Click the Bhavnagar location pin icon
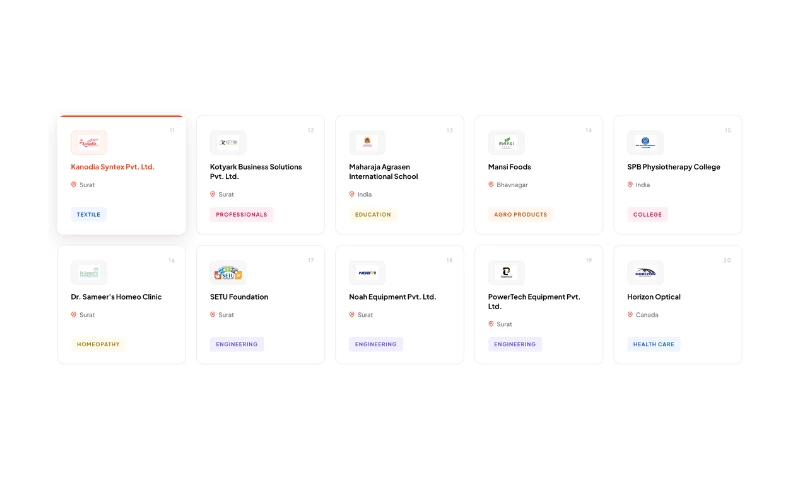Viewport: 800px width, 480px height. point(491,185)
